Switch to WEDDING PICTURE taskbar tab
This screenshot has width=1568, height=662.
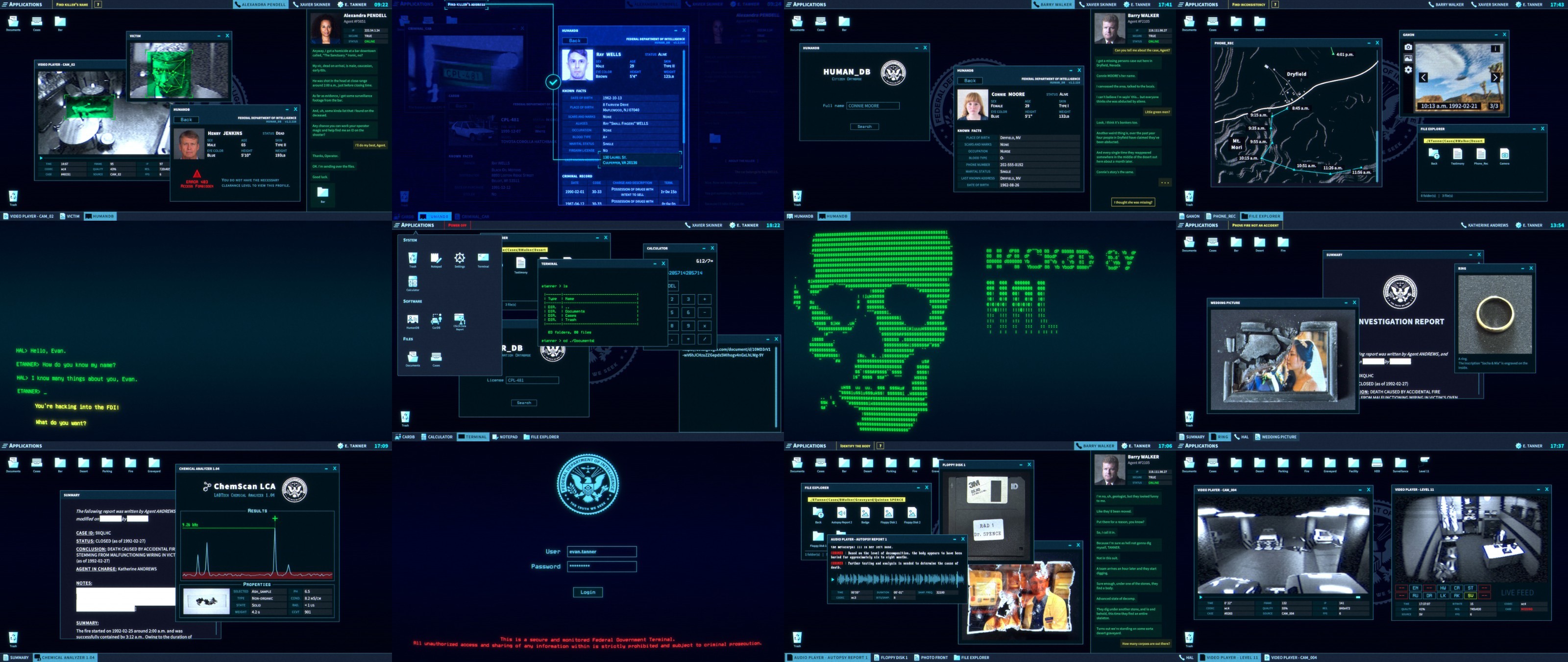[x=1276, y=436]
